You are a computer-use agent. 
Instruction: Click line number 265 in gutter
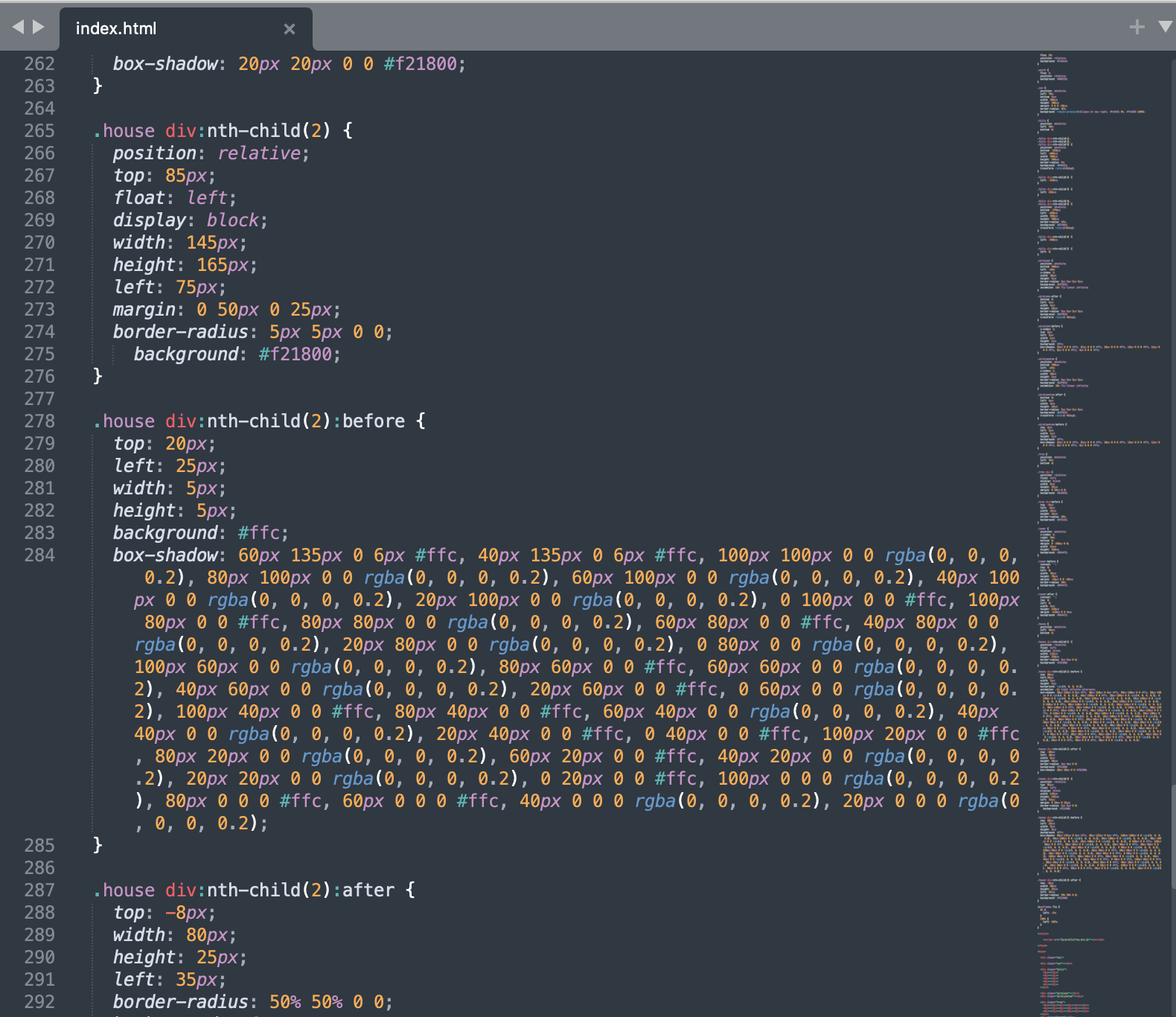point(39,131)
